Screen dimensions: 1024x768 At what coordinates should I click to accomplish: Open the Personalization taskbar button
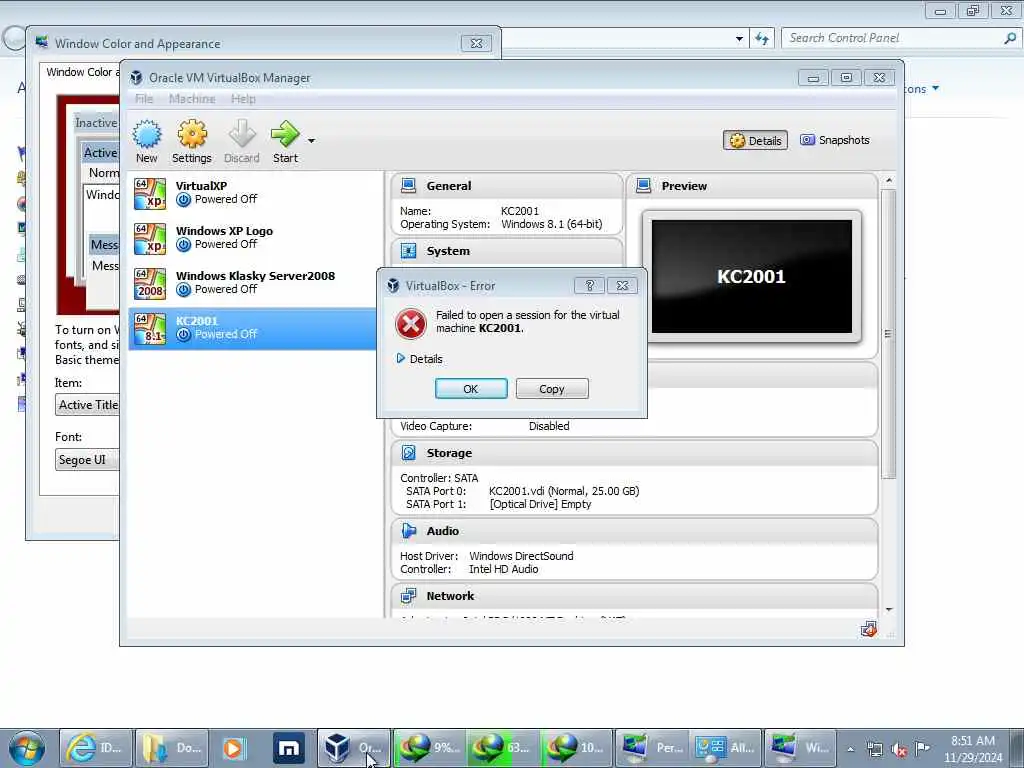pos(652,748)
